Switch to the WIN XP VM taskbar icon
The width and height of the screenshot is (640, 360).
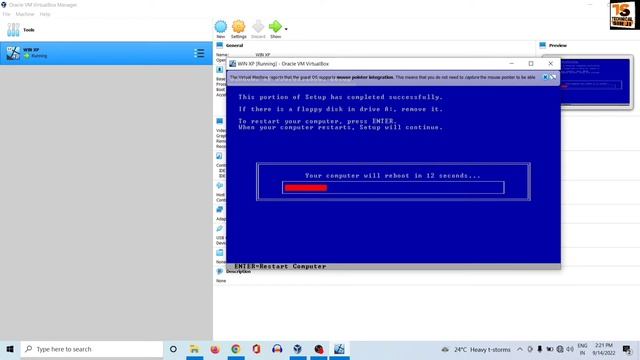pos(339,349)
